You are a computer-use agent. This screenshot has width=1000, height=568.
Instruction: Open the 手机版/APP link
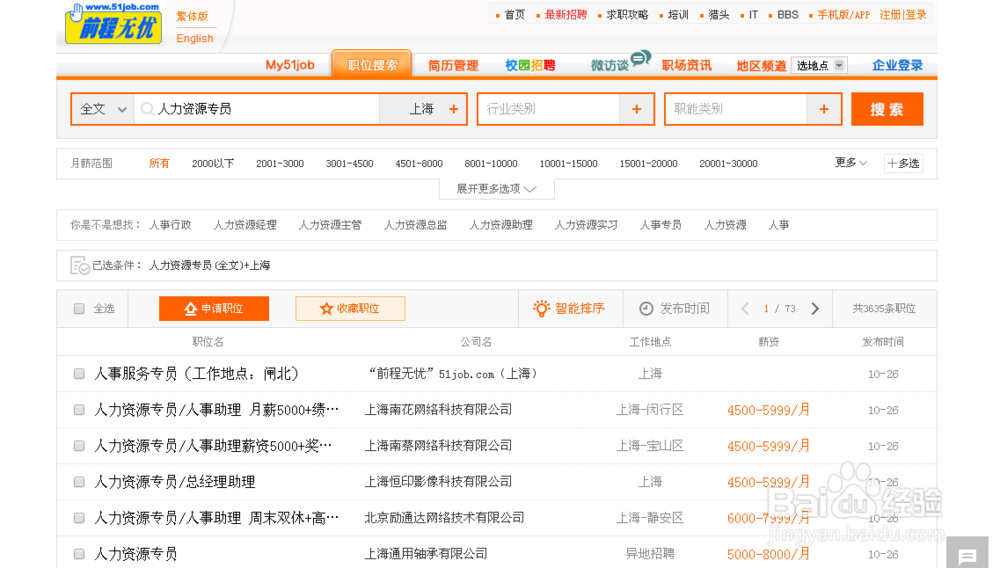coord(843,15)
